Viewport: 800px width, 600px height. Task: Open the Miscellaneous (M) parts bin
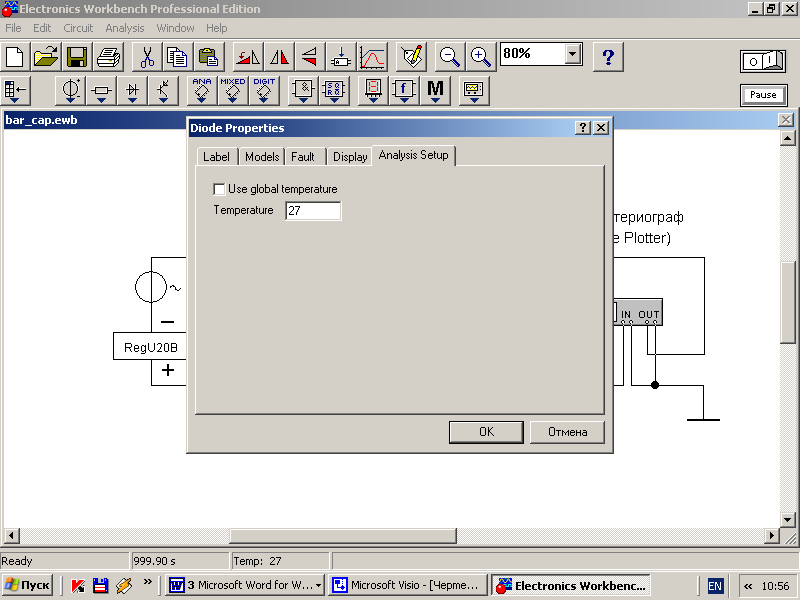point(435,90)
